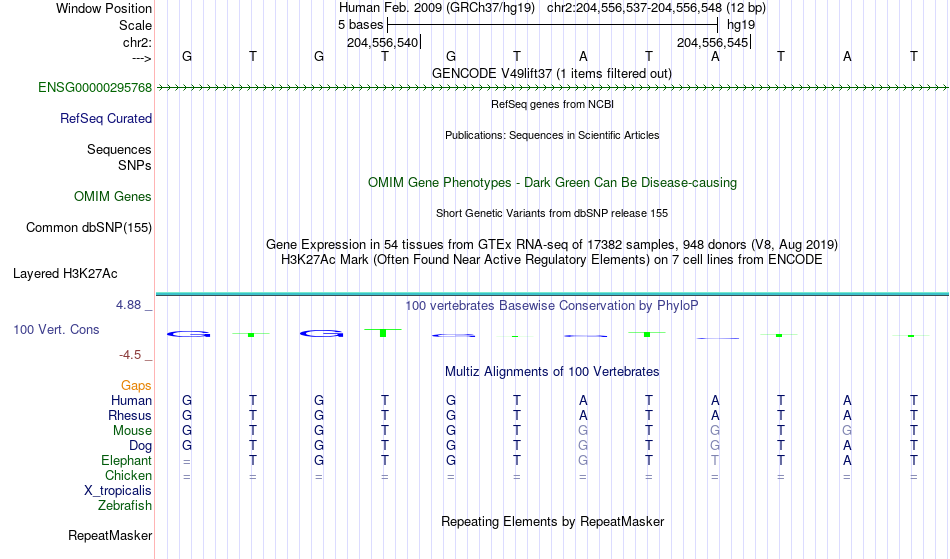Click the PhyloP 4.88 upper scale value
Image resolution: width=950 pixels, height=559 pixels.
[x=129, y=305]
